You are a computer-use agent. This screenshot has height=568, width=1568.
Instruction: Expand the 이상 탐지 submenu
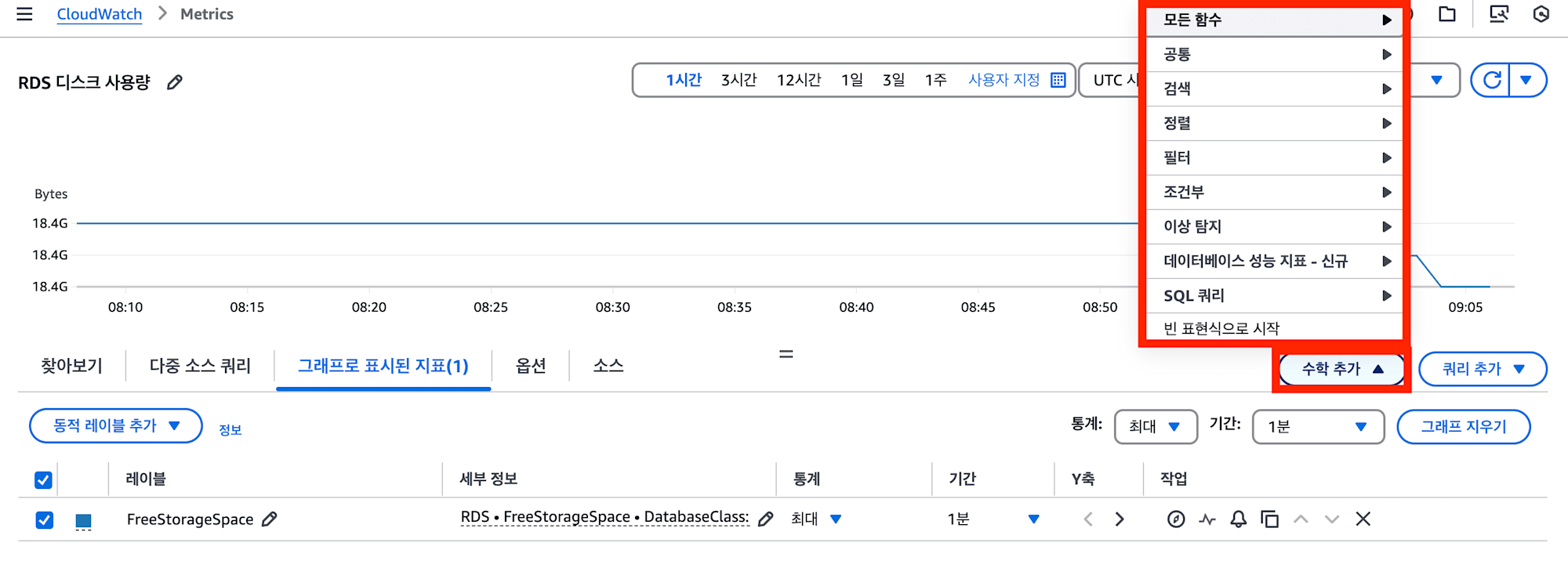coord(1274,226)
